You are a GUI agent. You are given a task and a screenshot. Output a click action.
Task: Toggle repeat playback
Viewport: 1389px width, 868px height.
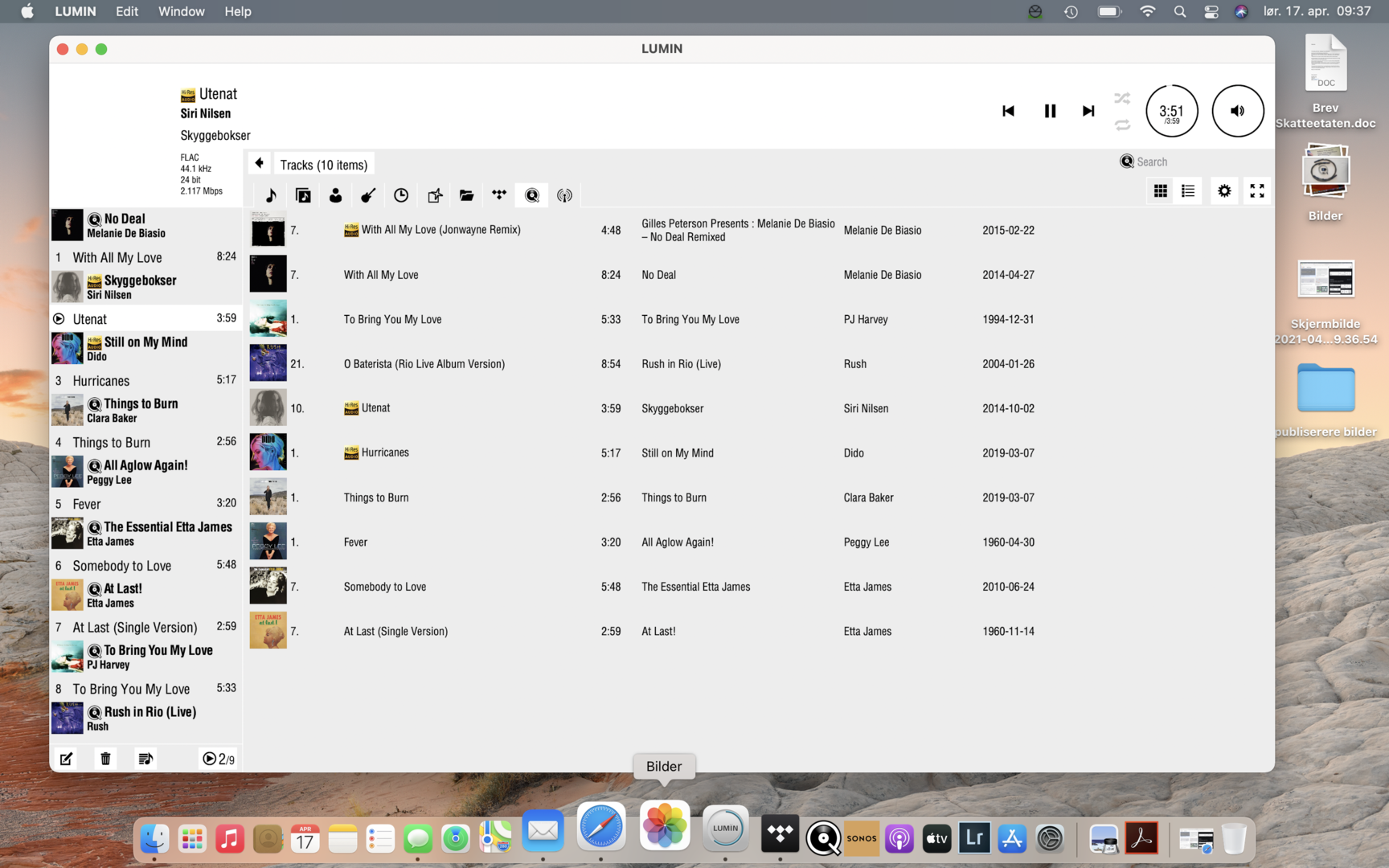[1122, 125]
